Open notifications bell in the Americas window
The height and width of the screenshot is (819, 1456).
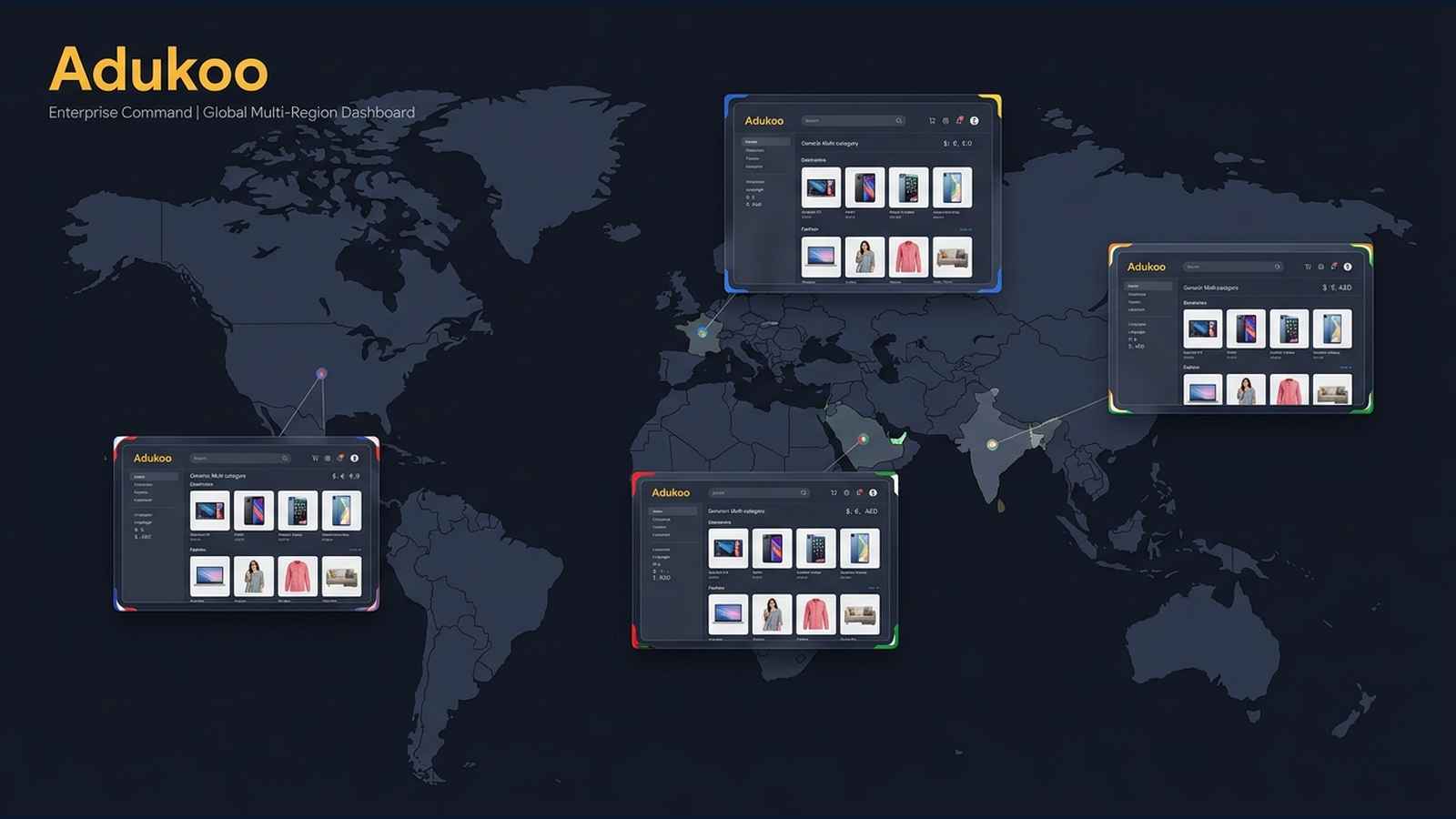coord(340,458)
